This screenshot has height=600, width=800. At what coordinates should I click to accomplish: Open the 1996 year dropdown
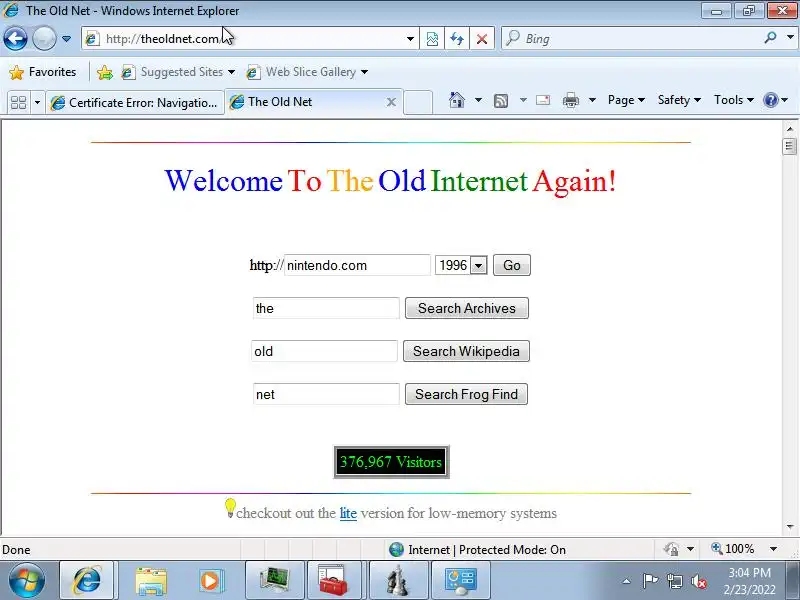click(x=461, y=265)
